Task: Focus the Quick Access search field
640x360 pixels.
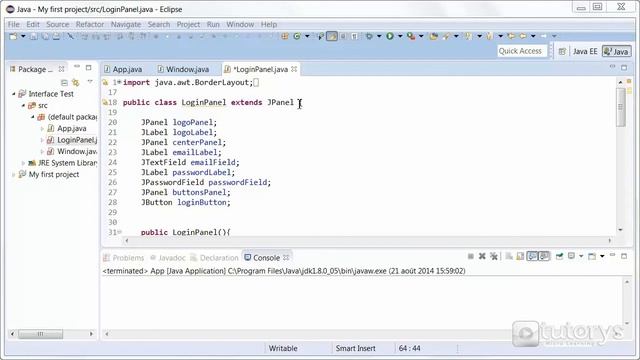Action: tap(522, 51)
